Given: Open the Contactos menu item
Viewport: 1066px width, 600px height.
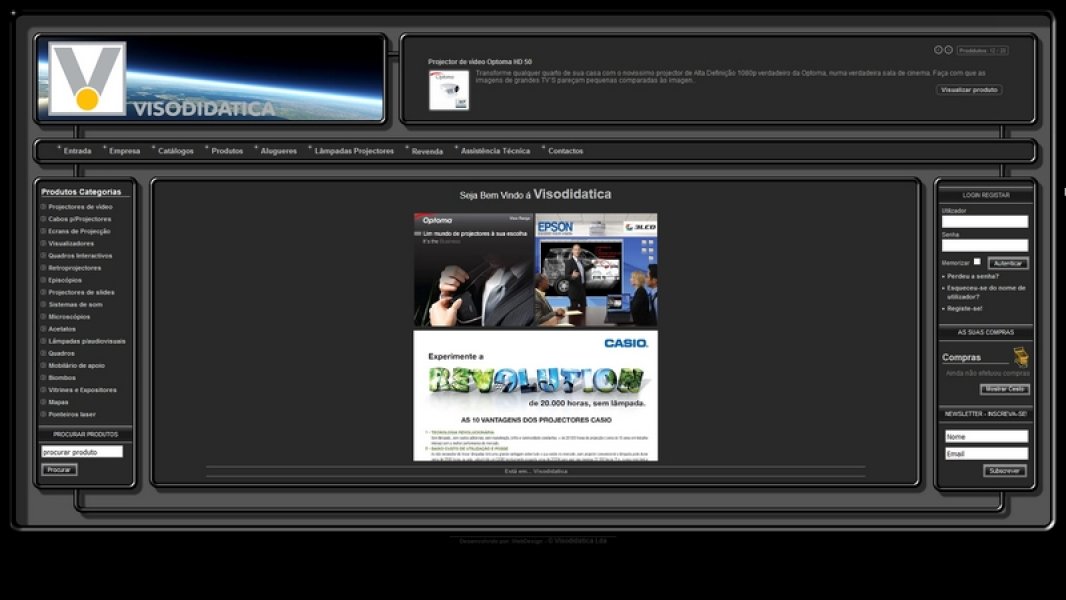Looking at the screenshot, I should pos(566,151).
